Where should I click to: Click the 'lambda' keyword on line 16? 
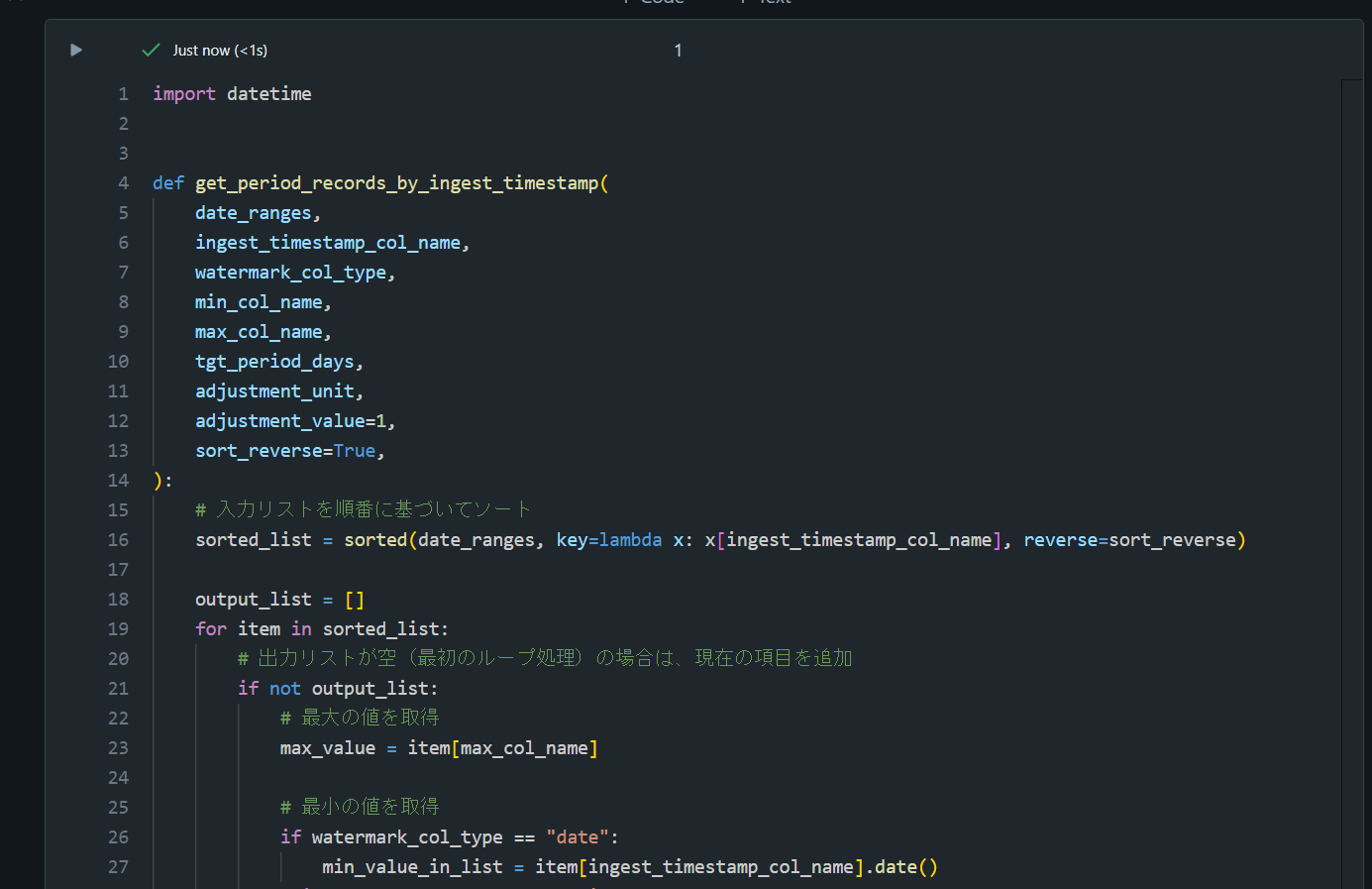(630, 540)
